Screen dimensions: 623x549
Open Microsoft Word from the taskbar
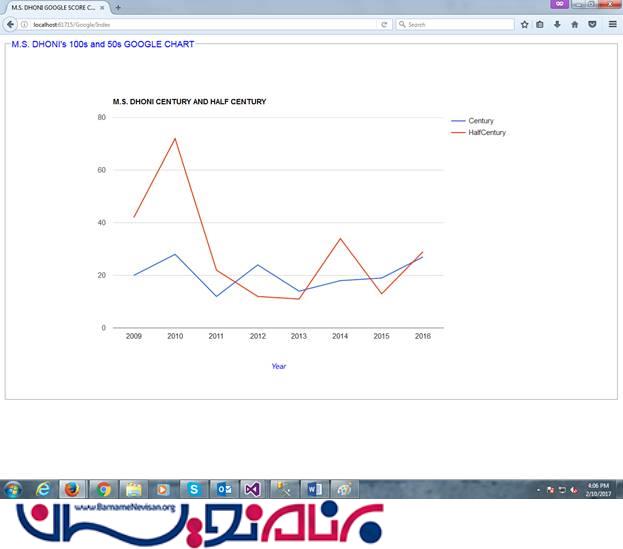click(x=314, y=489)
